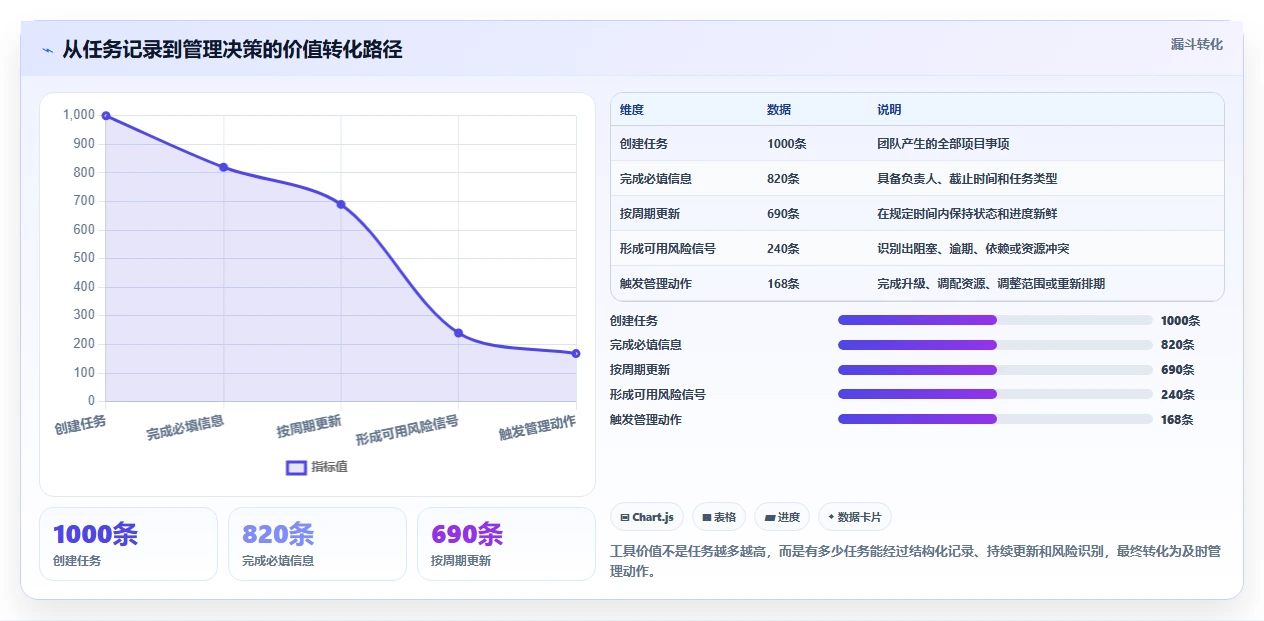Click the title 从任务记录到管理决策的价值转化路径
The height and width of the screenshot is (621, 1264).
coord(232,50)
